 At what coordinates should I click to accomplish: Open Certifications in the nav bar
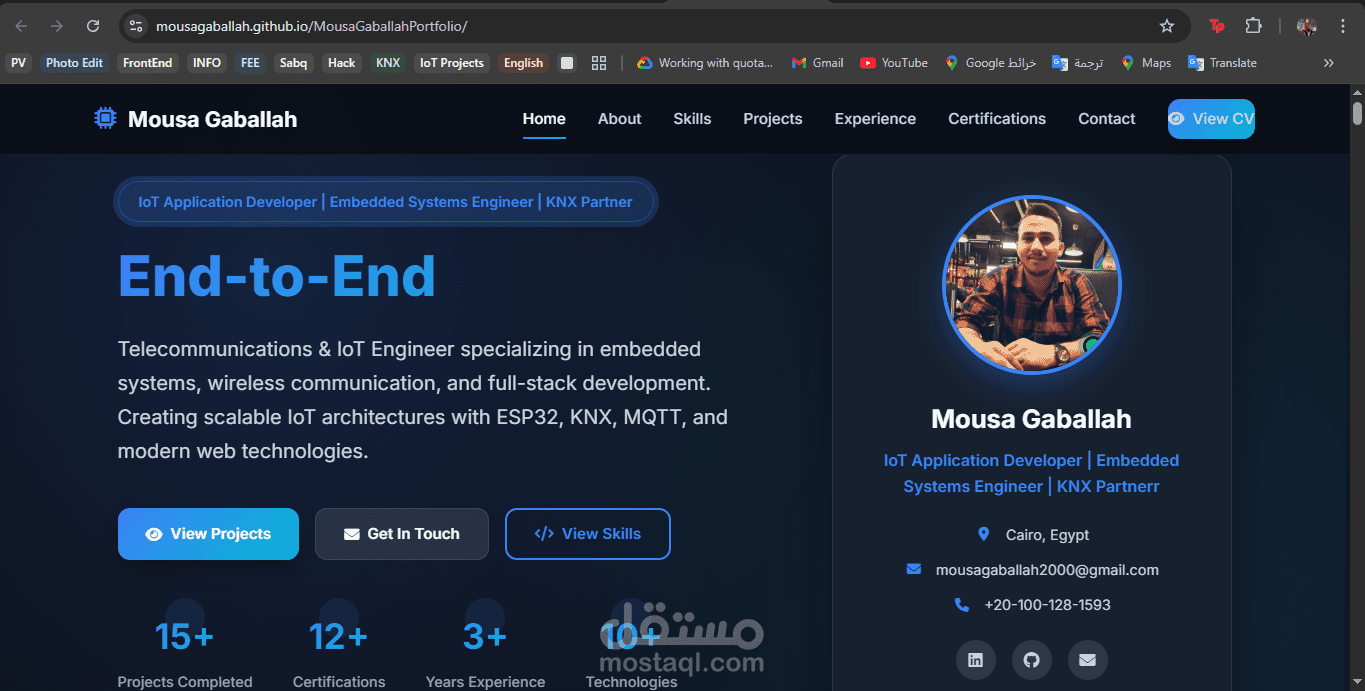997,118
